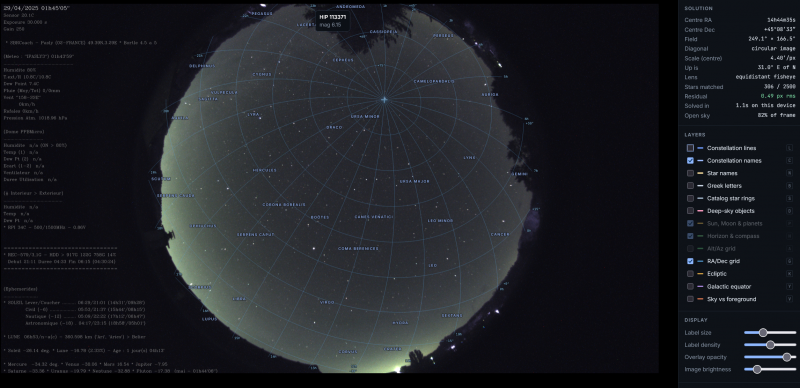Click the Centre RA value 14h44m35s

(781, 20)
